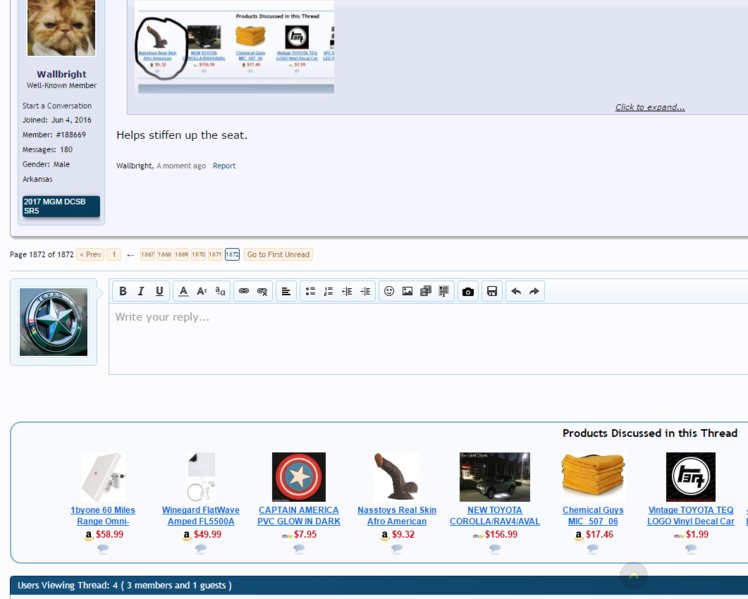Viewport: 748px width, 599px height.
Task: Click your Texas star avatar beside the editor
Action: pyautogui.click(x=53, y=322)
